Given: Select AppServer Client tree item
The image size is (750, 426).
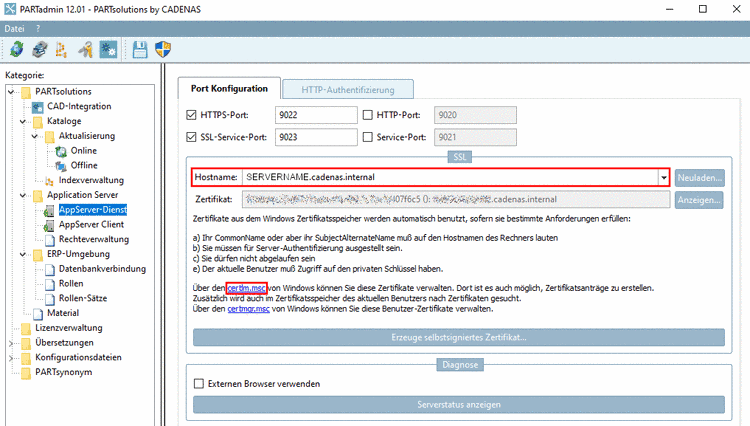Looking at the screenshot, I should coord(91,224).
